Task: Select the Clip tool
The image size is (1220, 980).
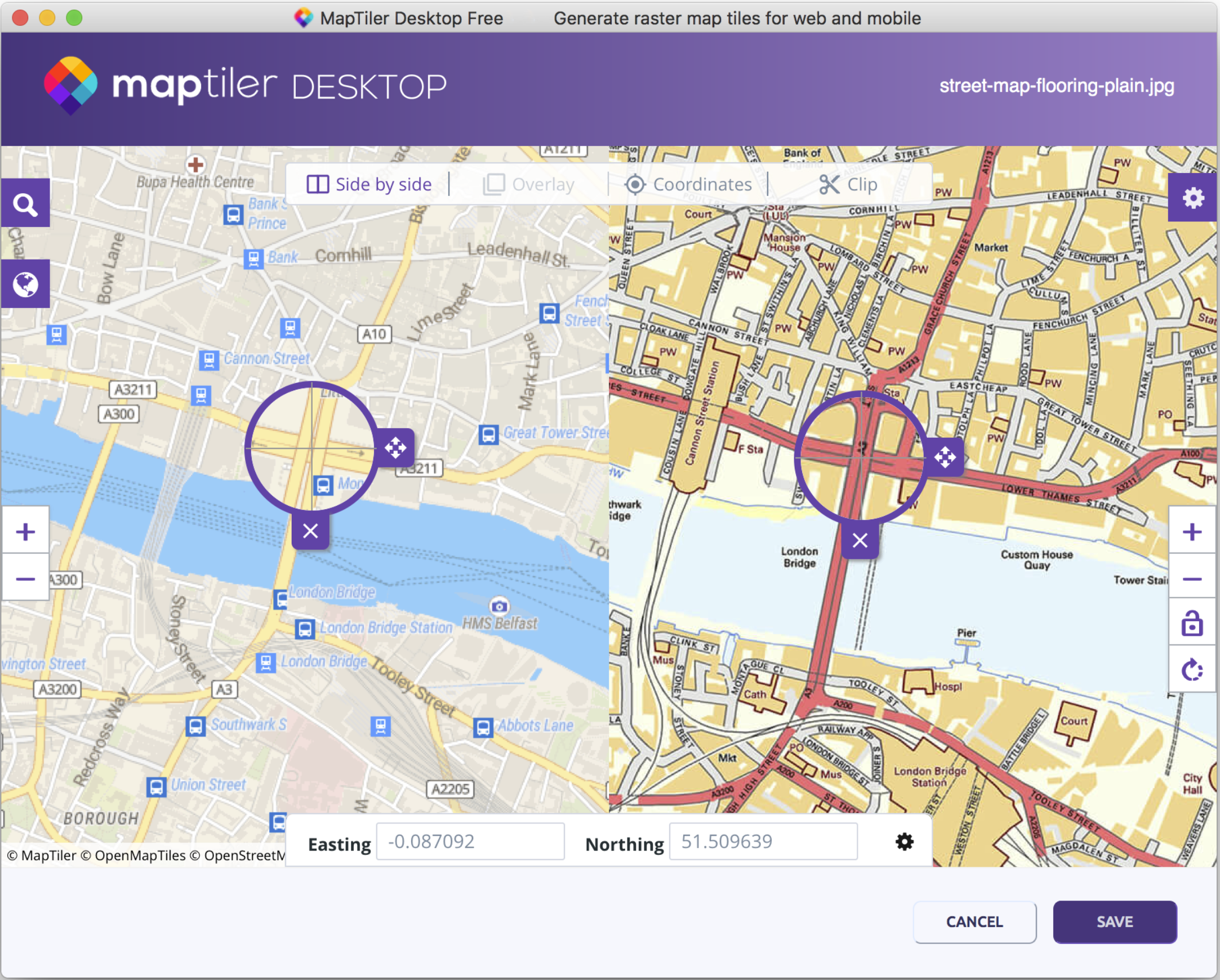Action: point(848,185)
